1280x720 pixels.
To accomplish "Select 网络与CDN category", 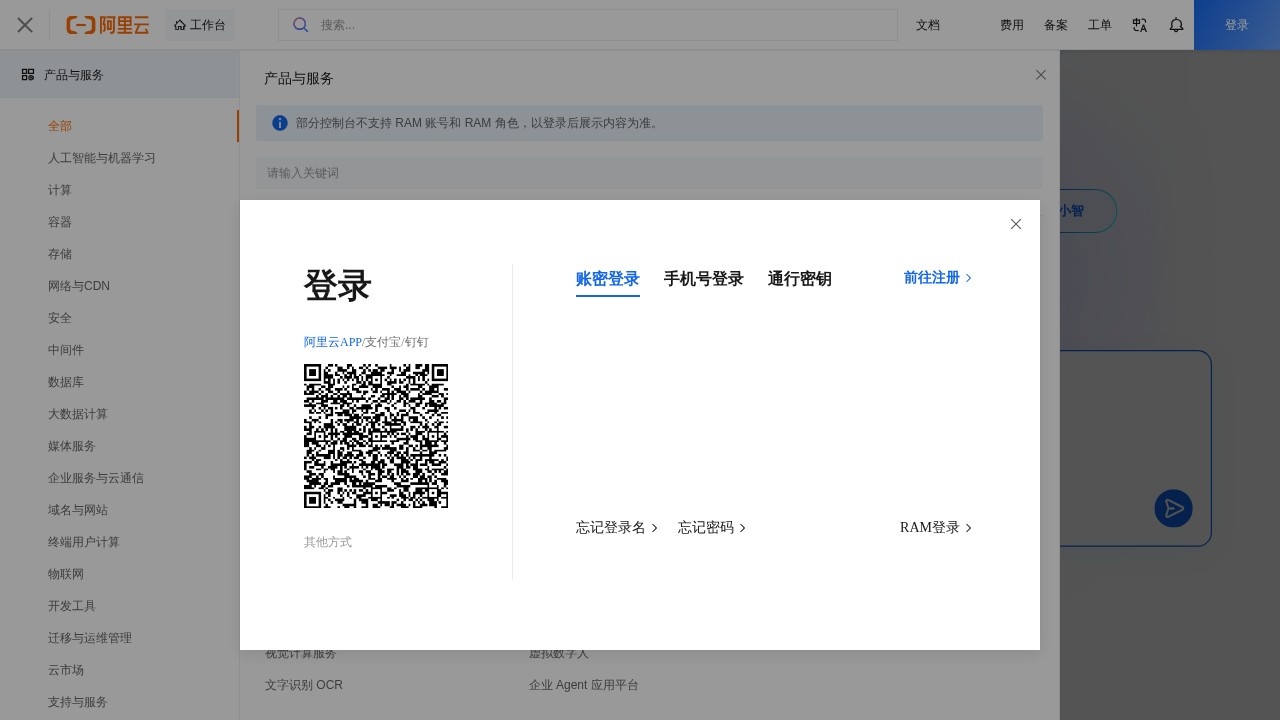I will point(79,286).
